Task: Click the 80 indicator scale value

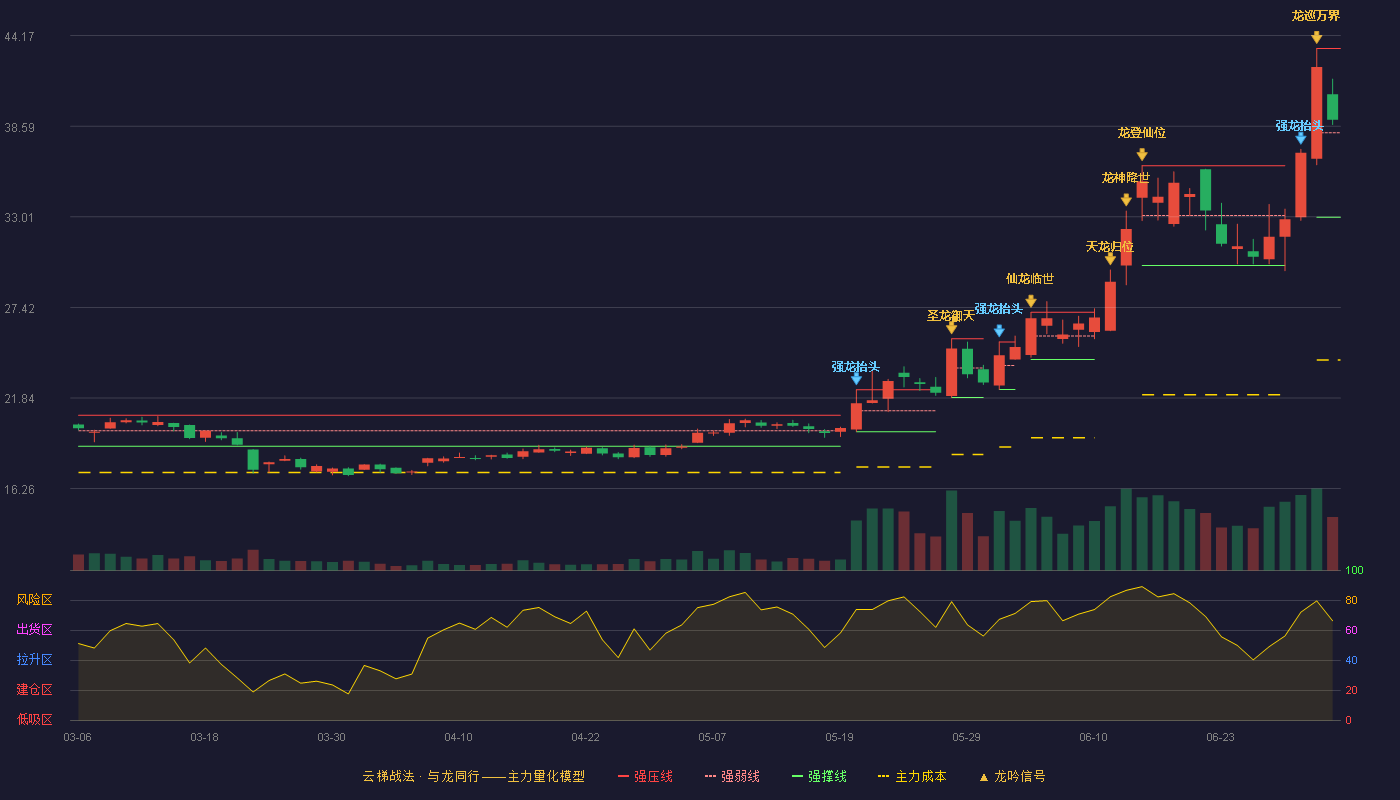Action: tap(1351, 600)
